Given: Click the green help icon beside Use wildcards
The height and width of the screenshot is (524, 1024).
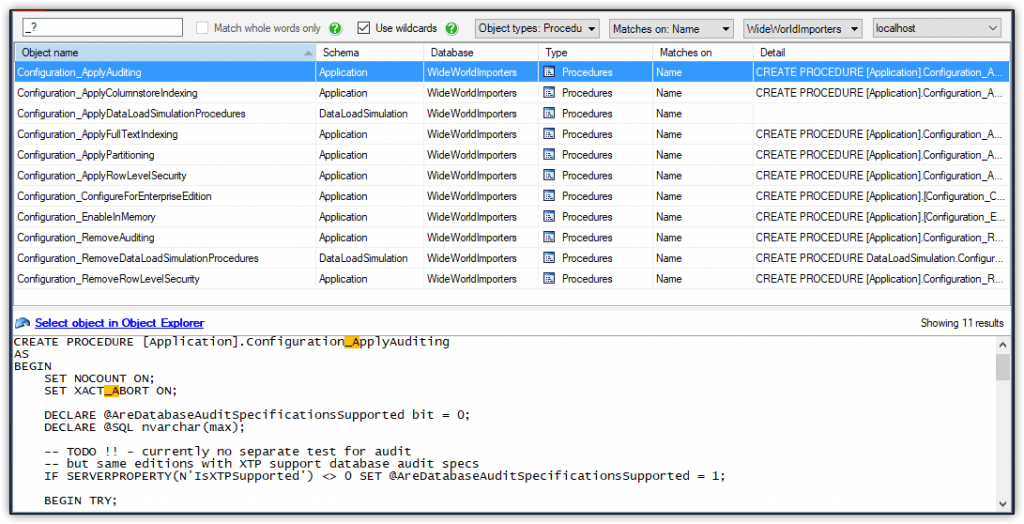Looking at the screenshot, I should point(452,29).
